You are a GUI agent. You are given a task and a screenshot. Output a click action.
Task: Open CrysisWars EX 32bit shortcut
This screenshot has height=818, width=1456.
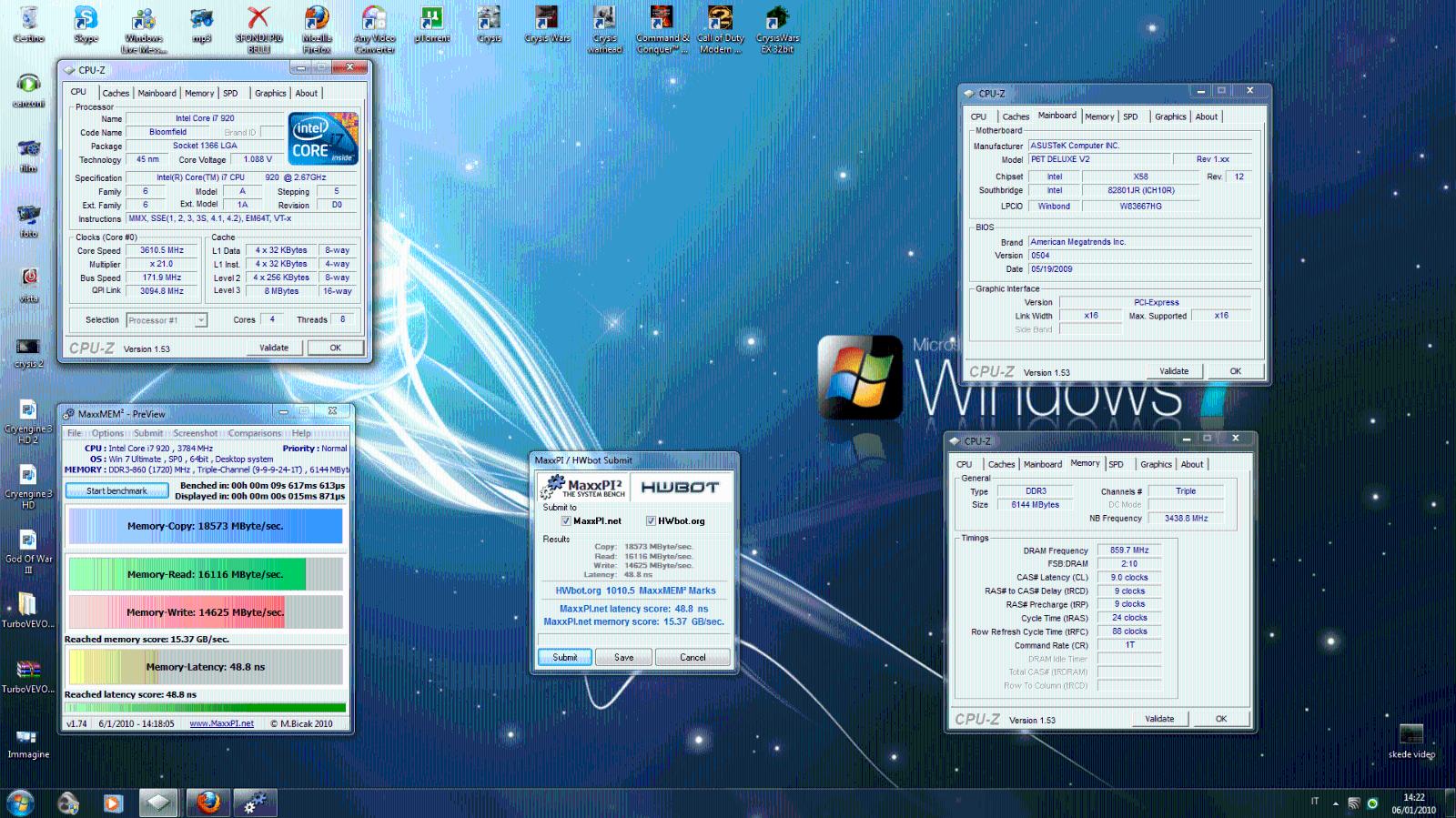pyautogui.click(x=777, y=29)
